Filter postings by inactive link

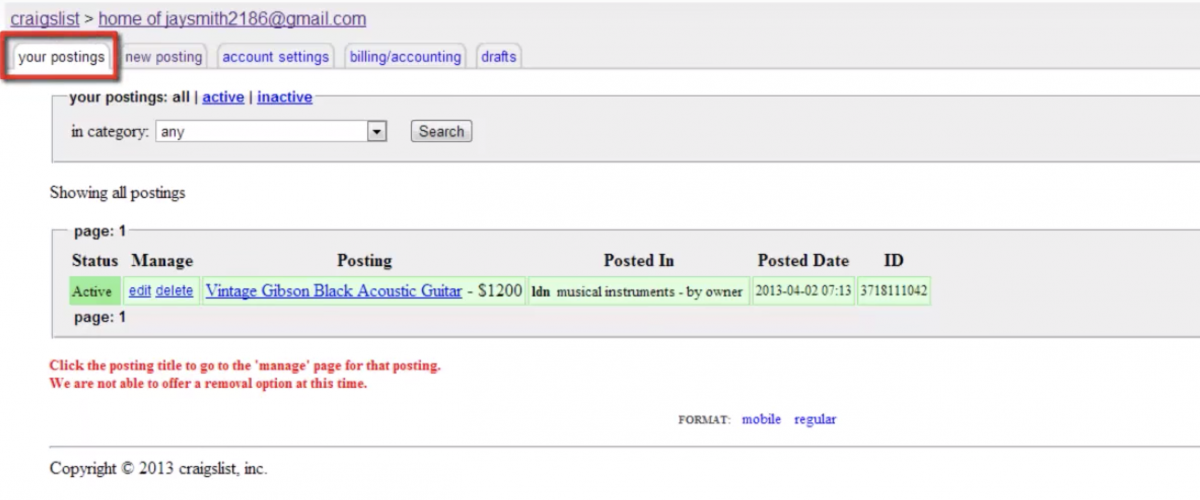pos(285,97)
